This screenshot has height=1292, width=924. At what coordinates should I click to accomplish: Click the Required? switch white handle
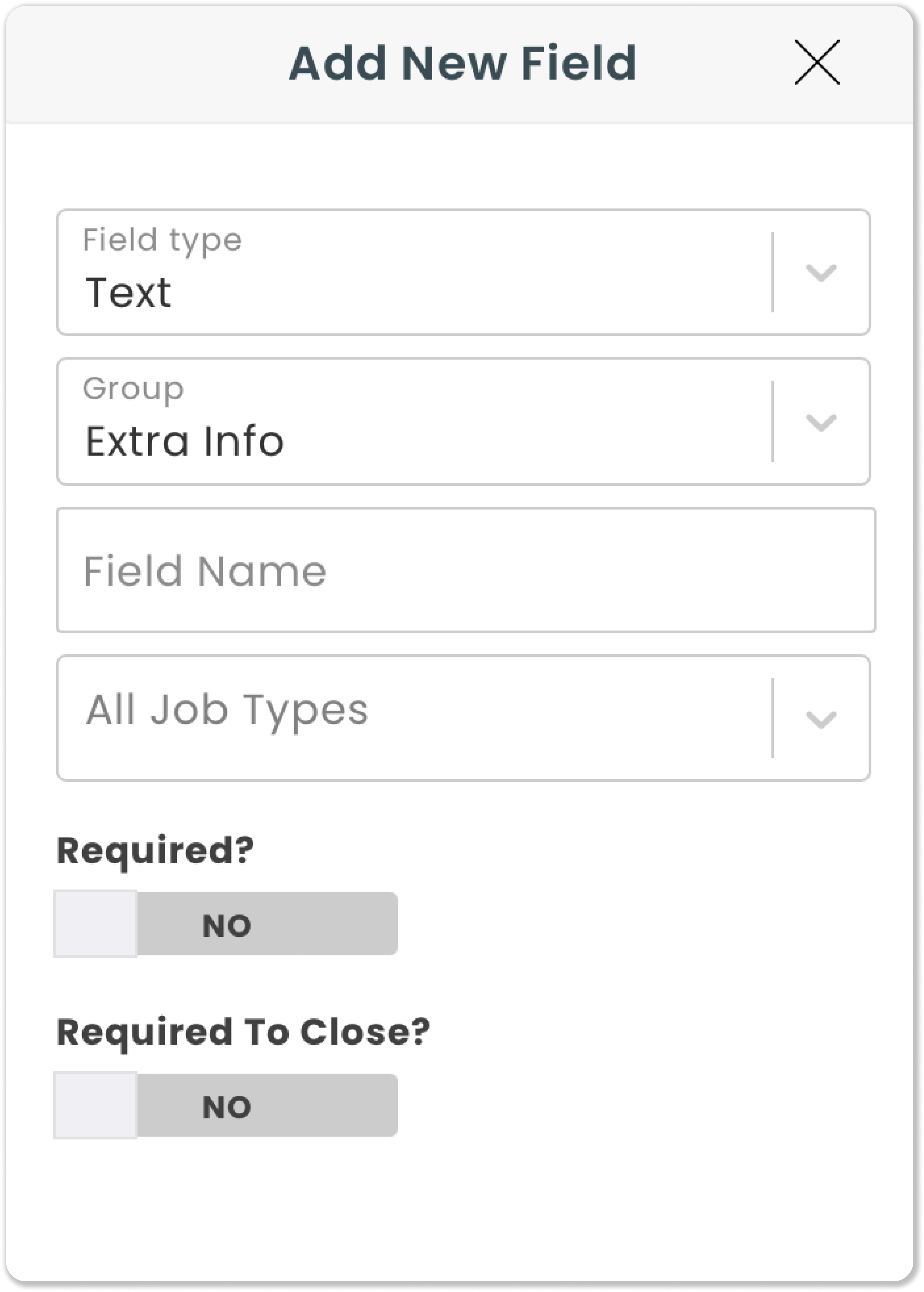click(96, 924)
